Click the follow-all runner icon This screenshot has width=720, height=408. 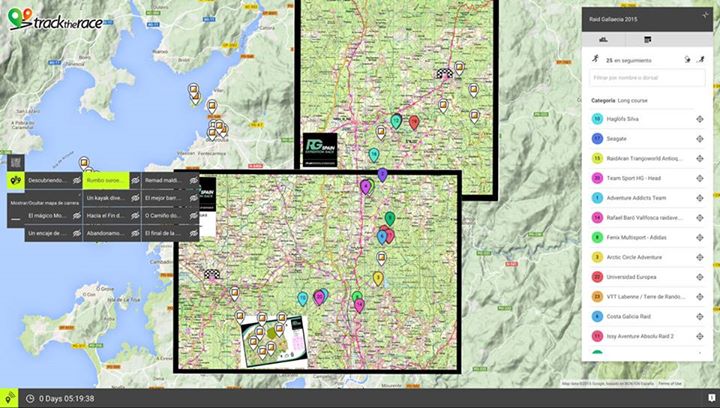(701, 60)
